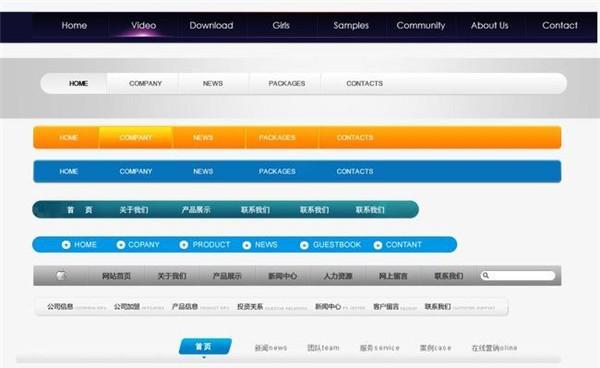600x368 pixels.
Task: Choose COMPANY in the dark blue navbar
Action: [x=136, y=171]
